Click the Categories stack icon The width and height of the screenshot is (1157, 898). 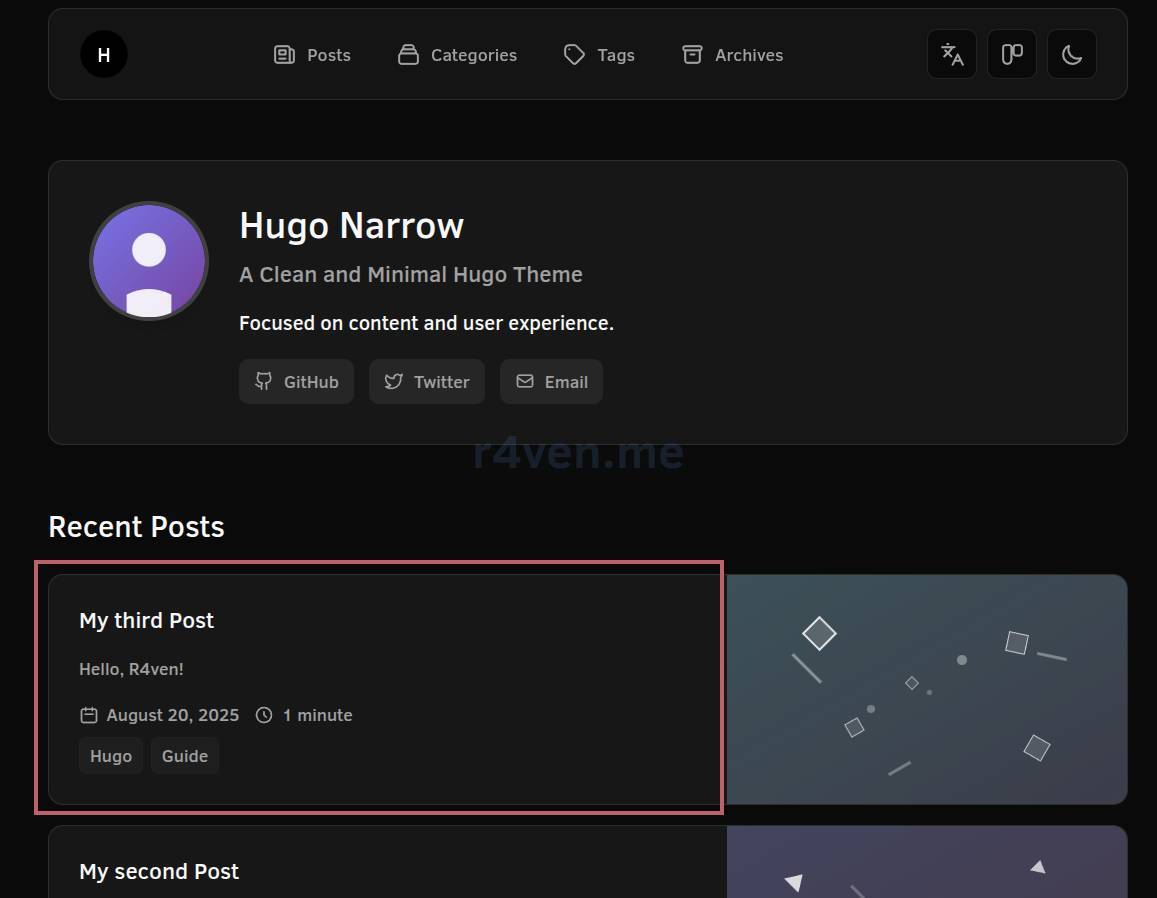(x=408, y=55)
